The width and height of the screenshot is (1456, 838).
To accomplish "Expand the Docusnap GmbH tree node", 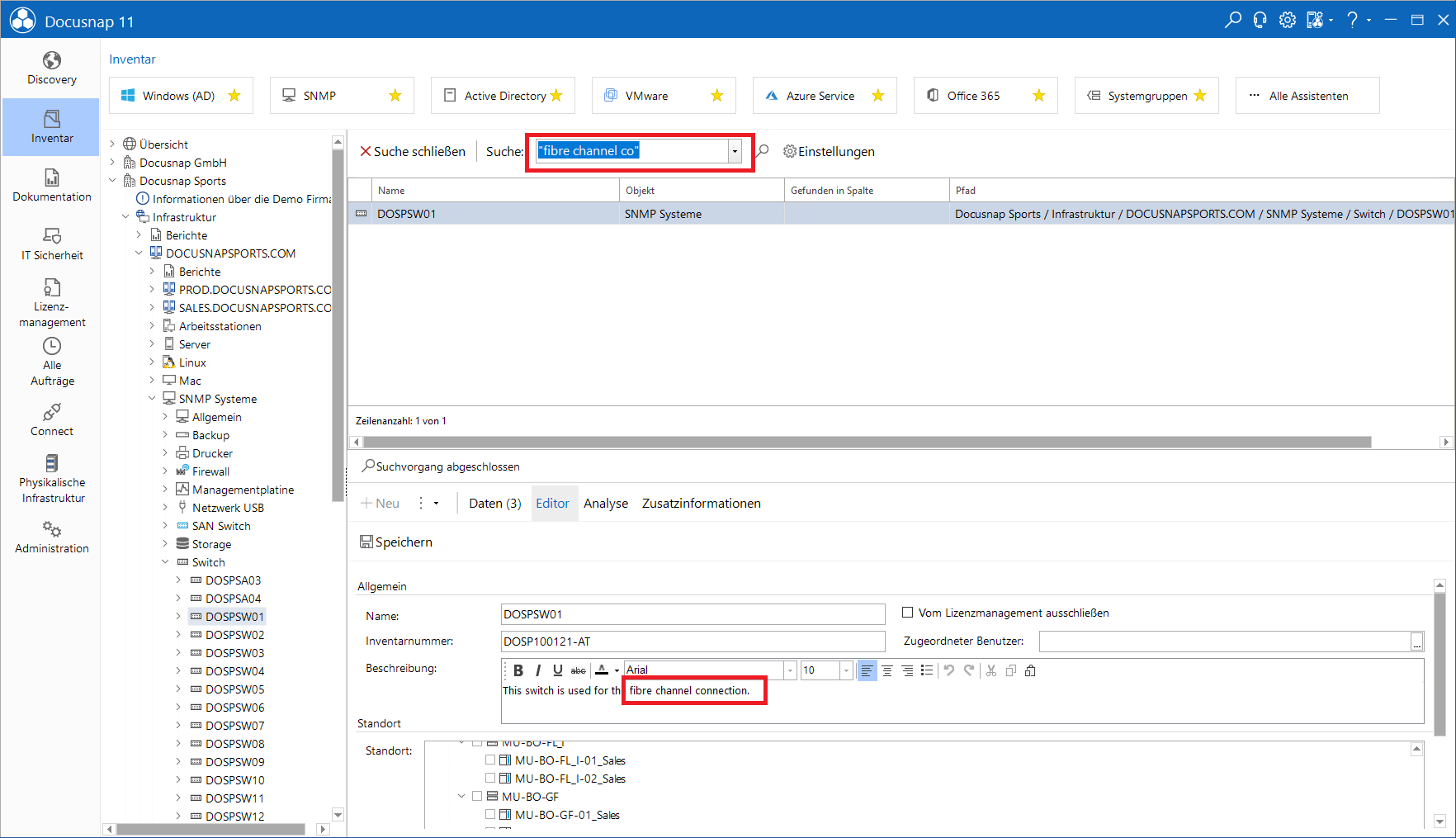I will [112, 163].
